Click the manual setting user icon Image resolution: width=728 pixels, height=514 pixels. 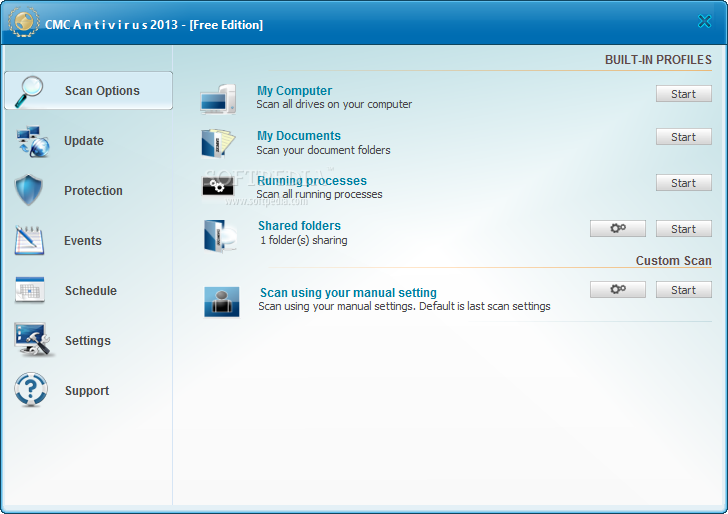coord(222,302)
